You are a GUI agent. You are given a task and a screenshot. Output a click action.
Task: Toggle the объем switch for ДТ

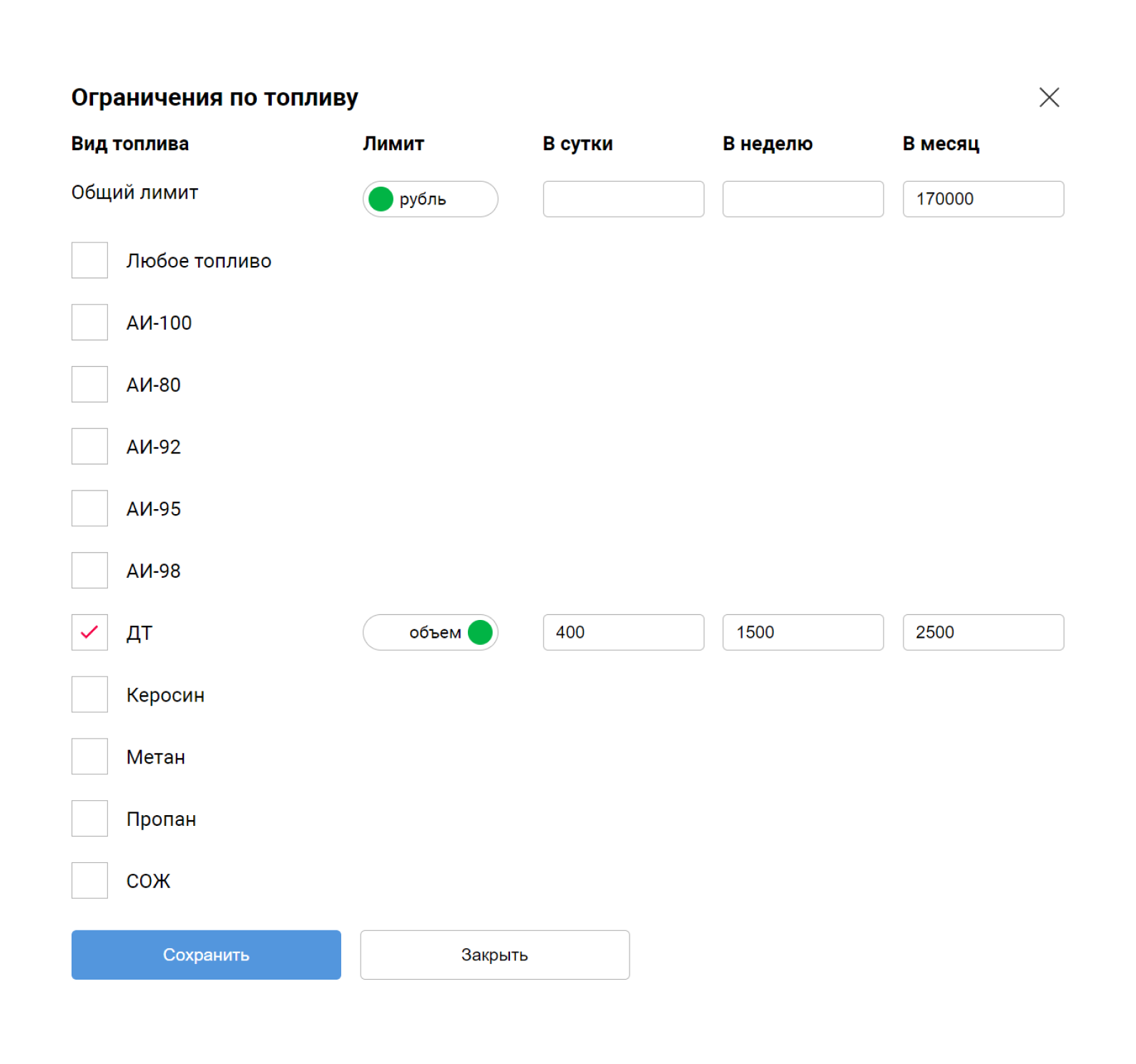coord(430,632)
